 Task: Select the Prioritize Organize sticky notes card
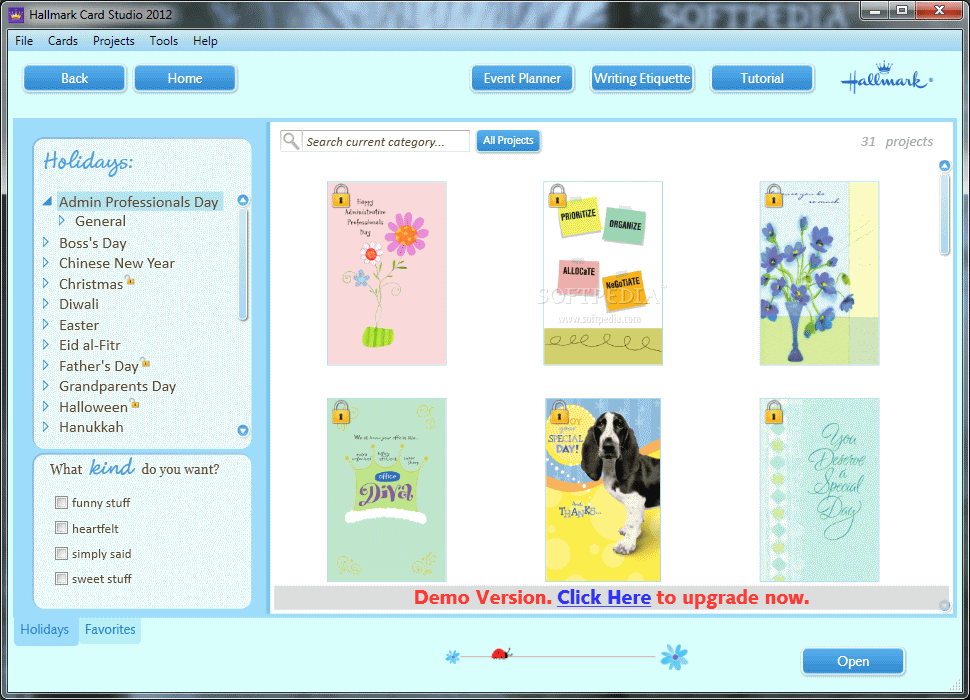(x=603, y=273)
